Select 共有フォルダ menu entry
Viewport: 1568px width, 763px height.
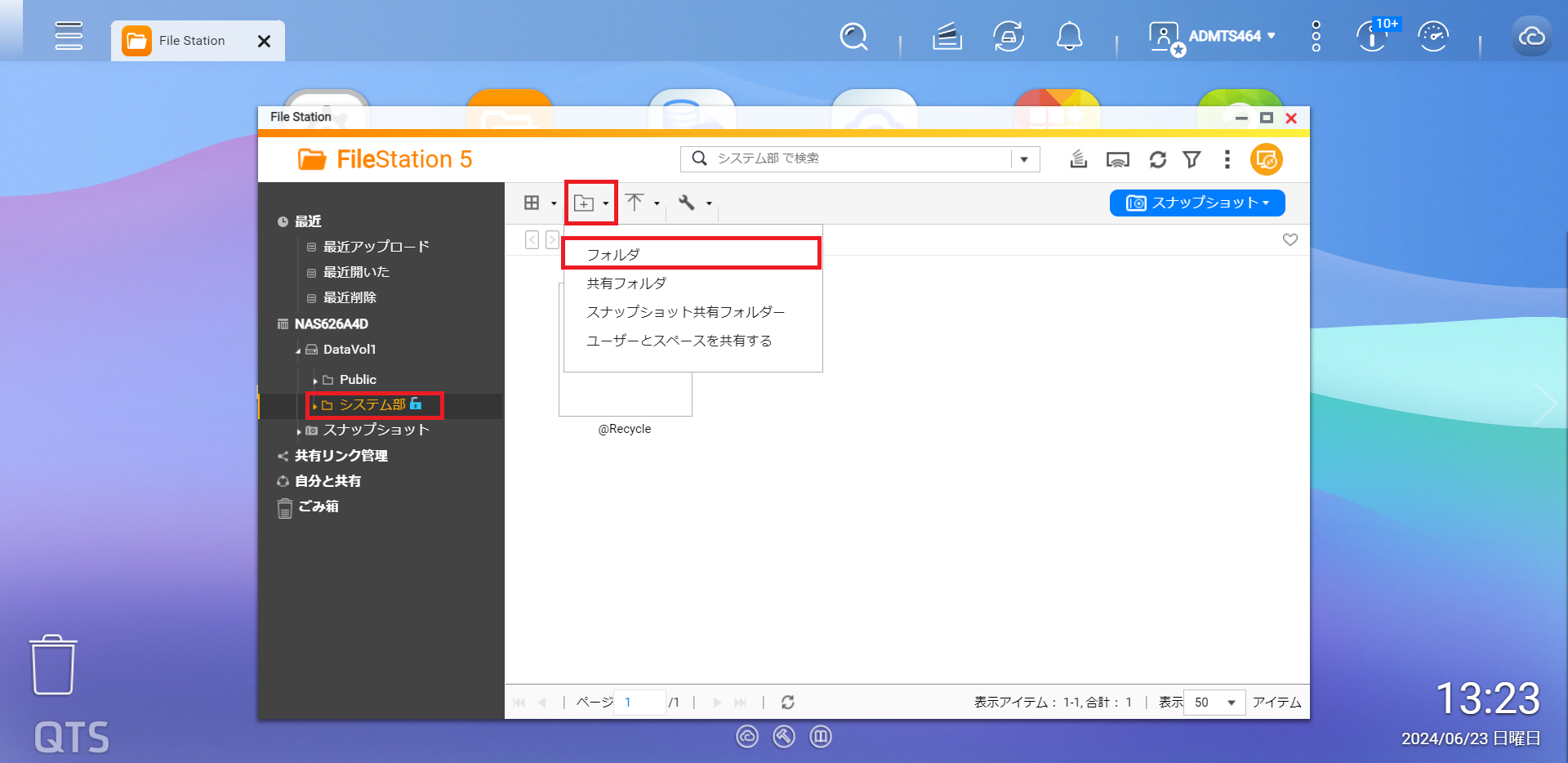(x=693, y=283)
